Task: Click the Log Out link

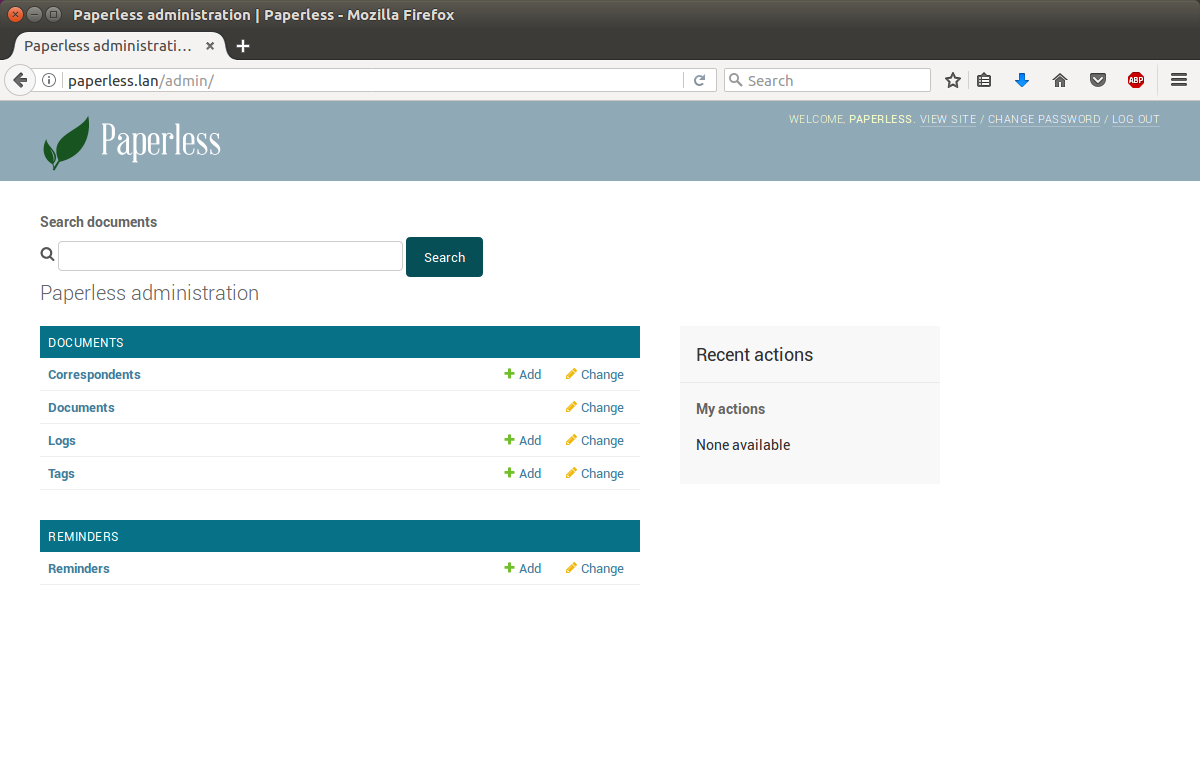Action: [x=1135, y=119]
